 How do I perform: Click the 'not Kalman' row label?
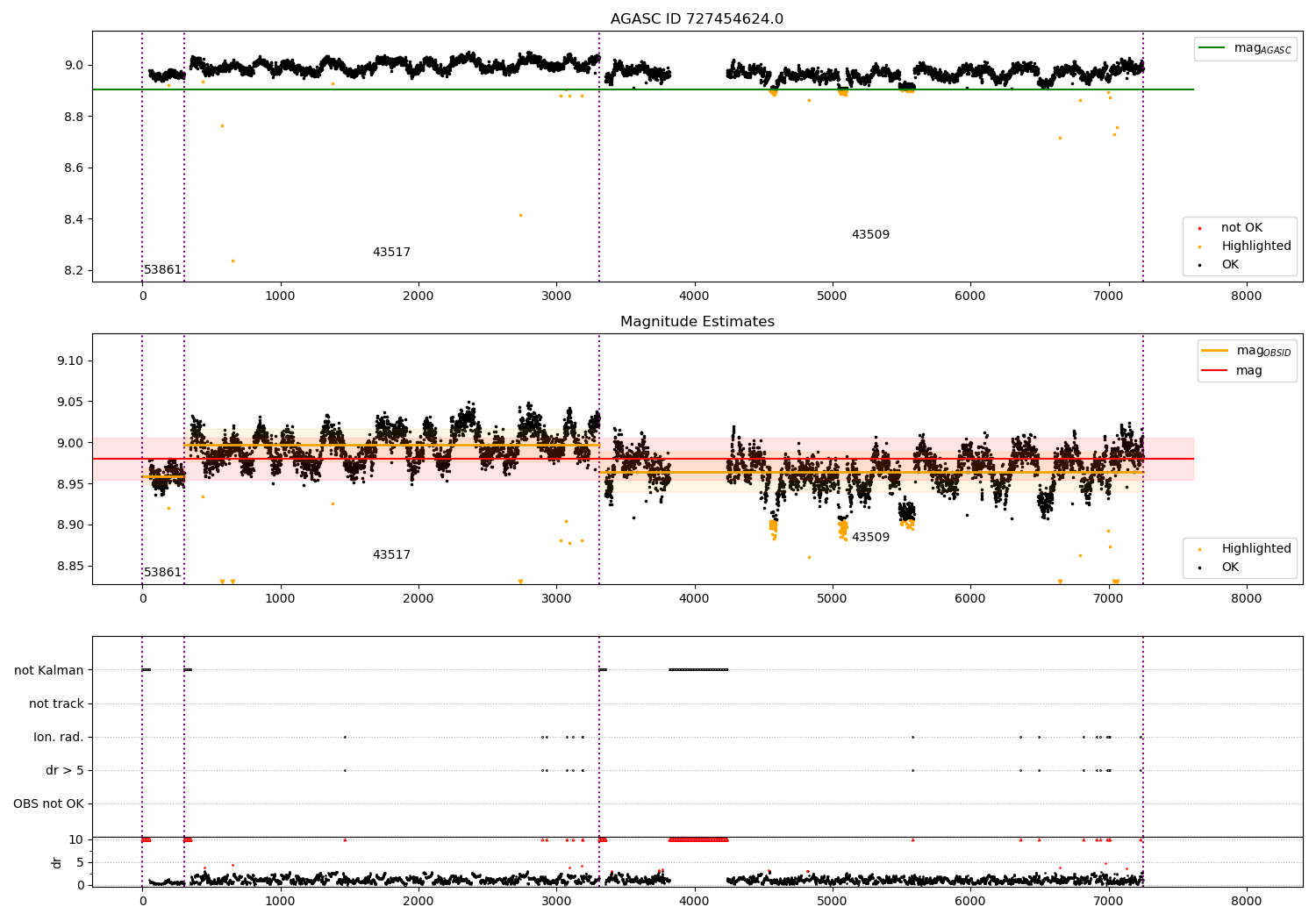pyautogui.click(x=49, y=670)
